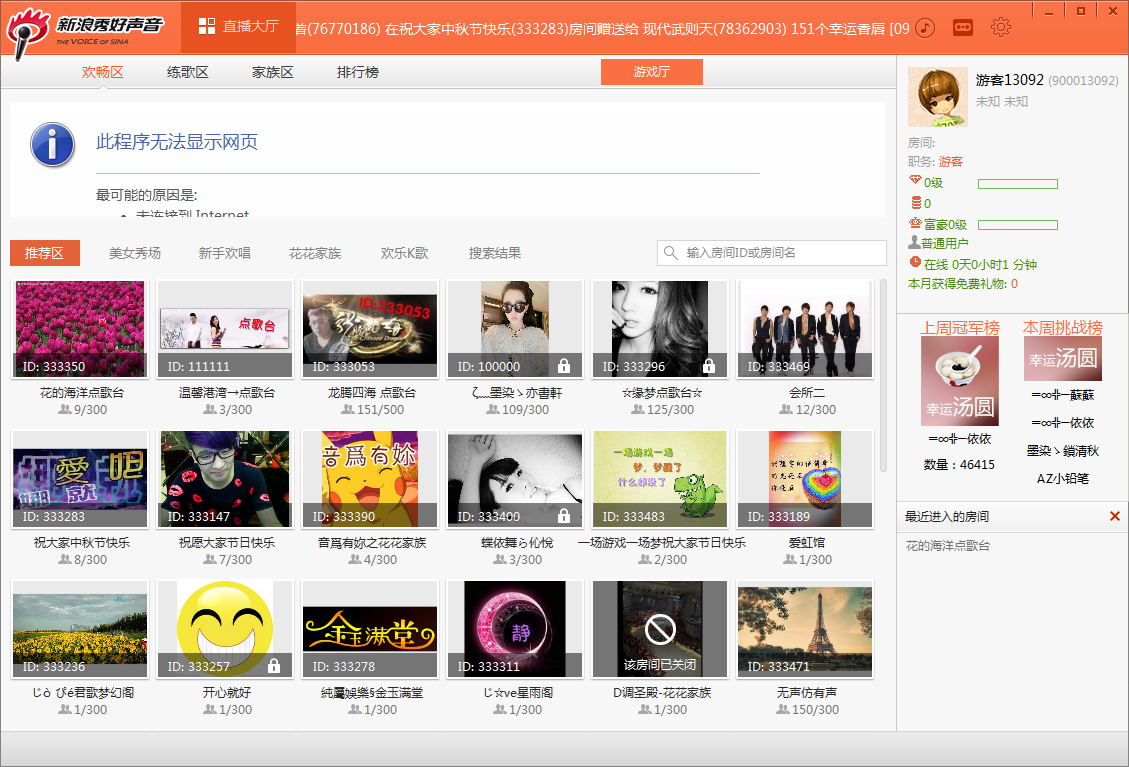Select the 推荐区 category tab

[45, 253]
